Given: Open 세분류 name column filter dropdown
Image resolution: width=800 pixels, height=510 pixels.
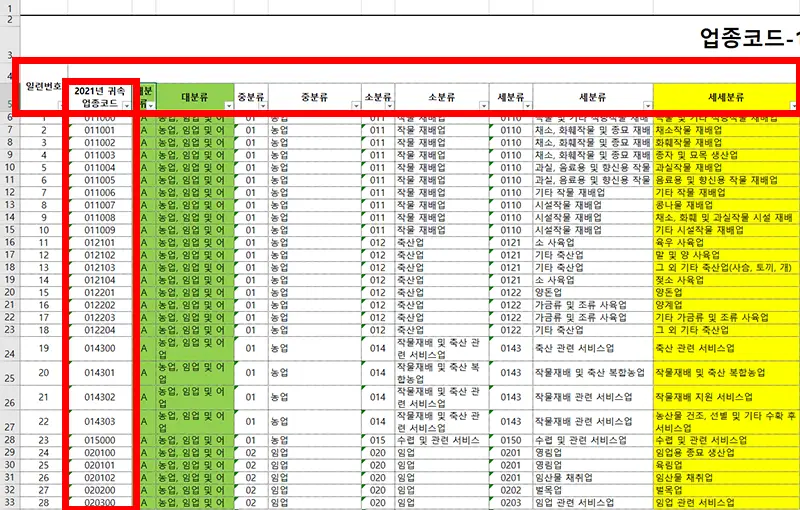Looking at the screenshot, I should pyautogui.click(x=648, y=106).
